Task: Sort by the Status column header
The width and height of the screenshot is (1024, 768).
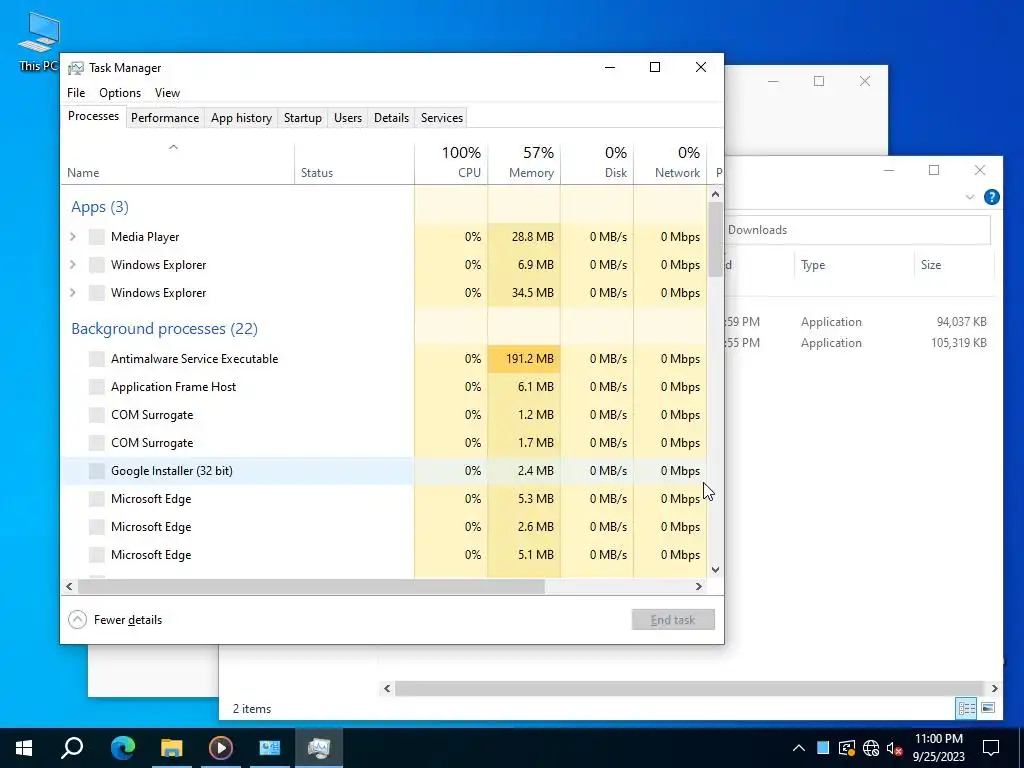Action: tap(354, 163)
